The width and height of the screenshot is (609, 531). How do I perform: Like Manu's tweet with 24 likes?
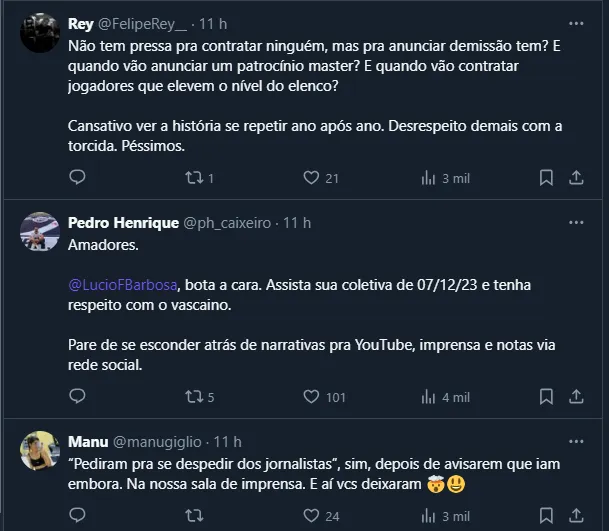pos(311,516)
